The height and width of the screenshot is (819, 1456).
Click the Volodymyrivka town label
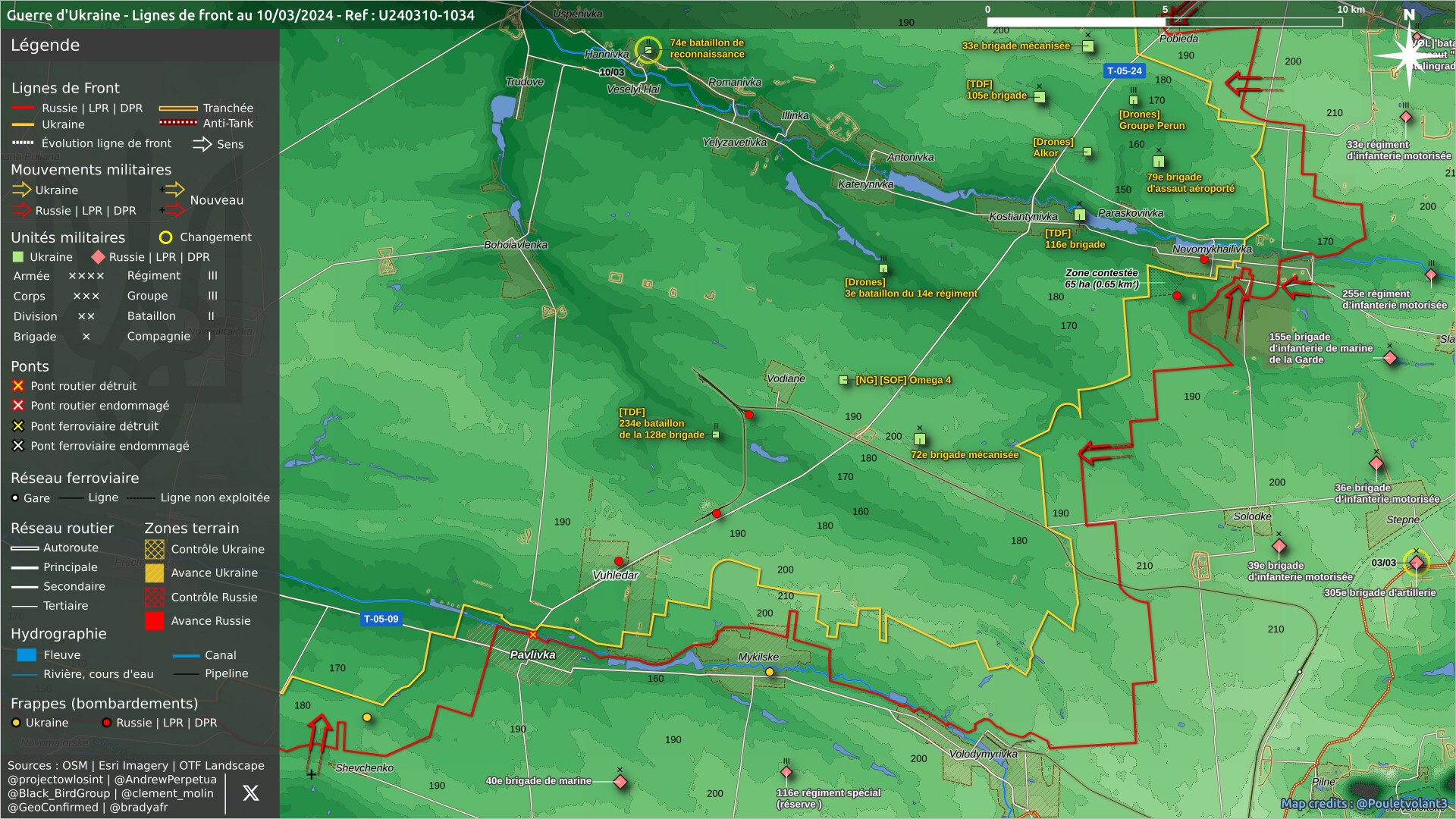click(x=984, y=754)
